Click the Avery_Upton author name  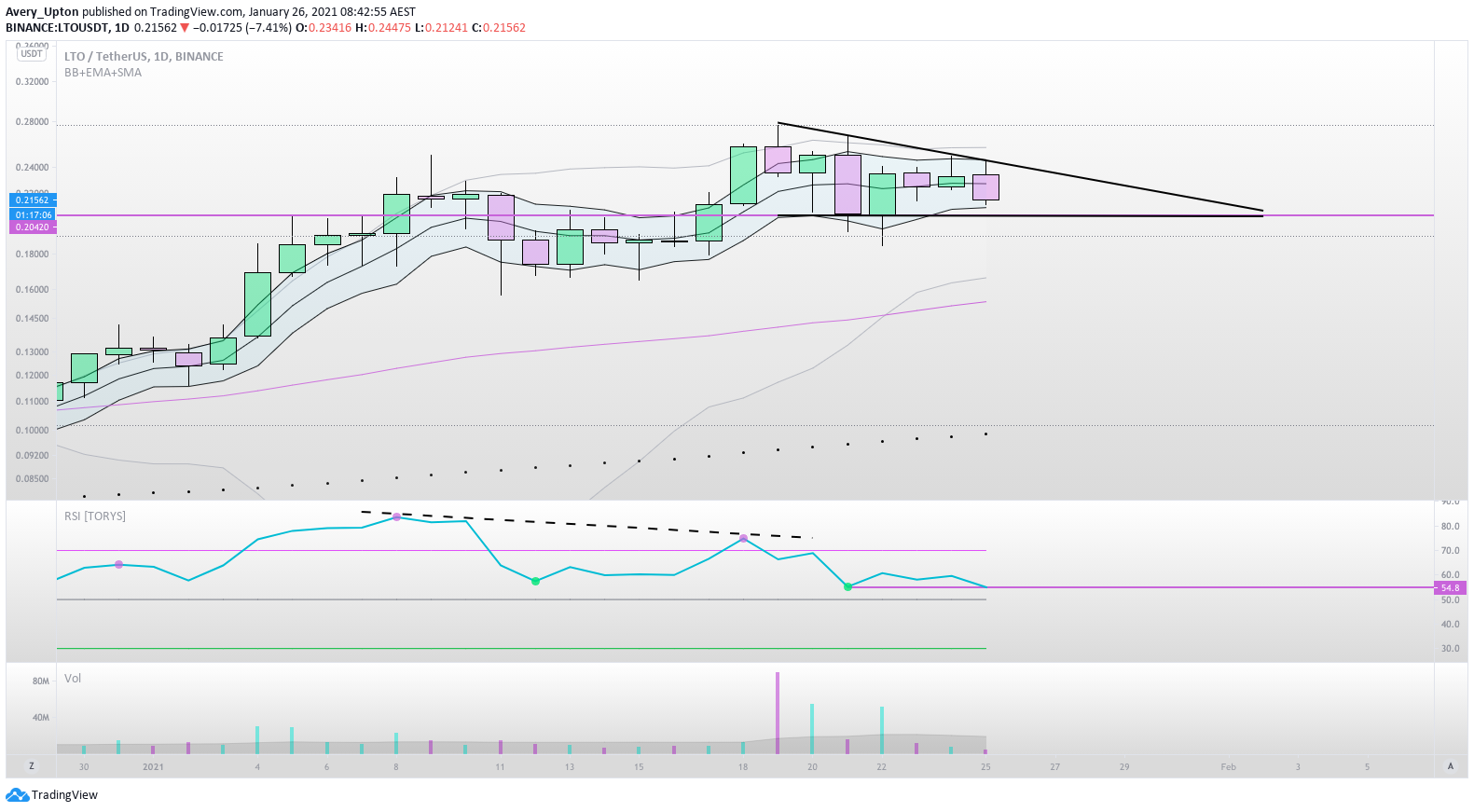coord(42,12)
